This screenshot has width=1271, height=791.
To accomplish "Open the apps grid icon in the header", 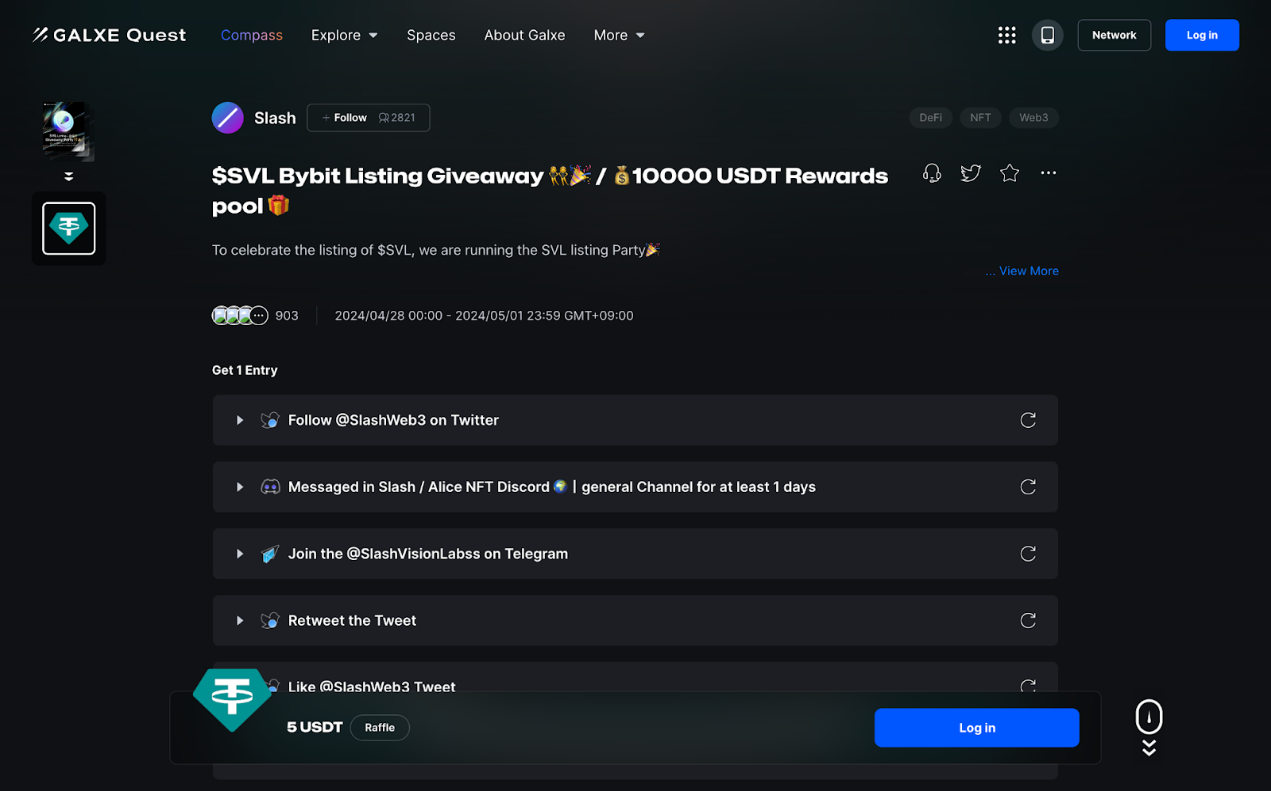I will [x=1006, y=34].
